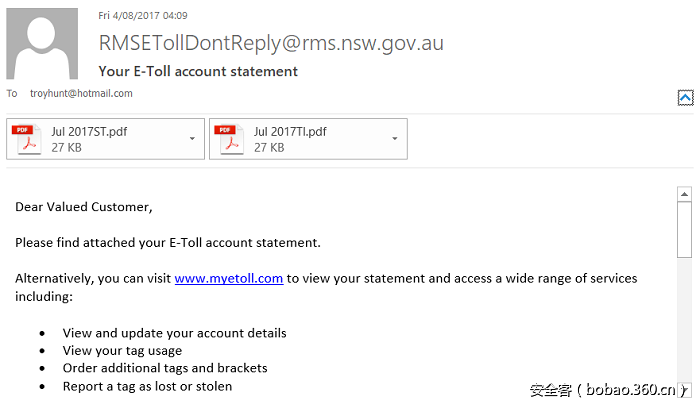
Task: Click the 'To' field label
Action: click(12, 93)
